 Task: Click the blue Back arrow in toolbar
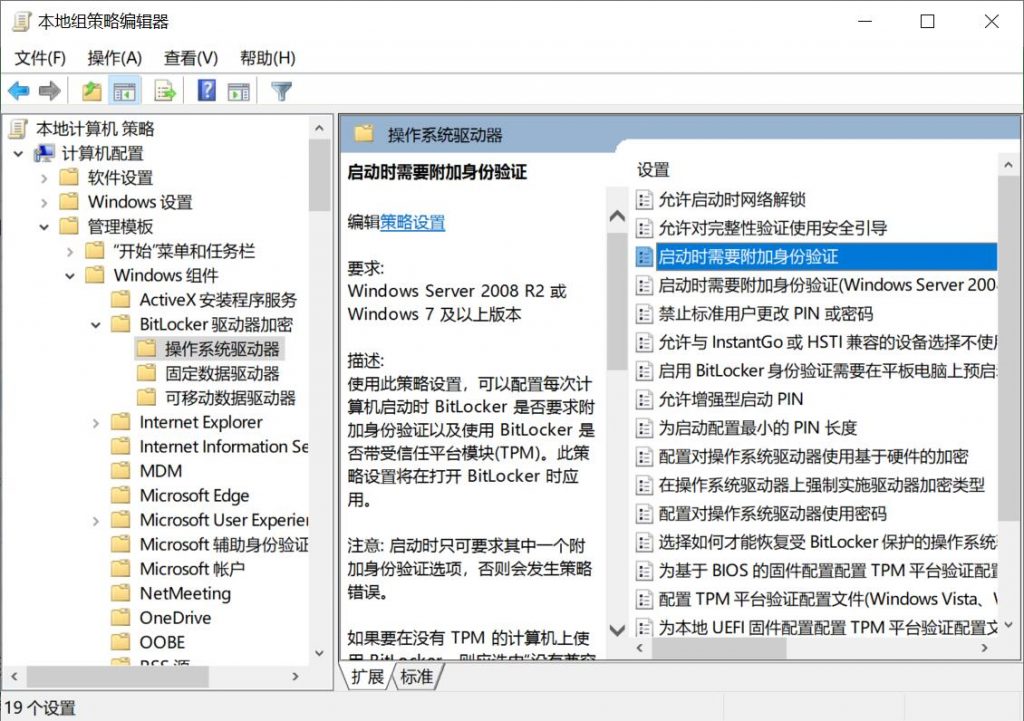pyautogui.click(x=18, y=92)
